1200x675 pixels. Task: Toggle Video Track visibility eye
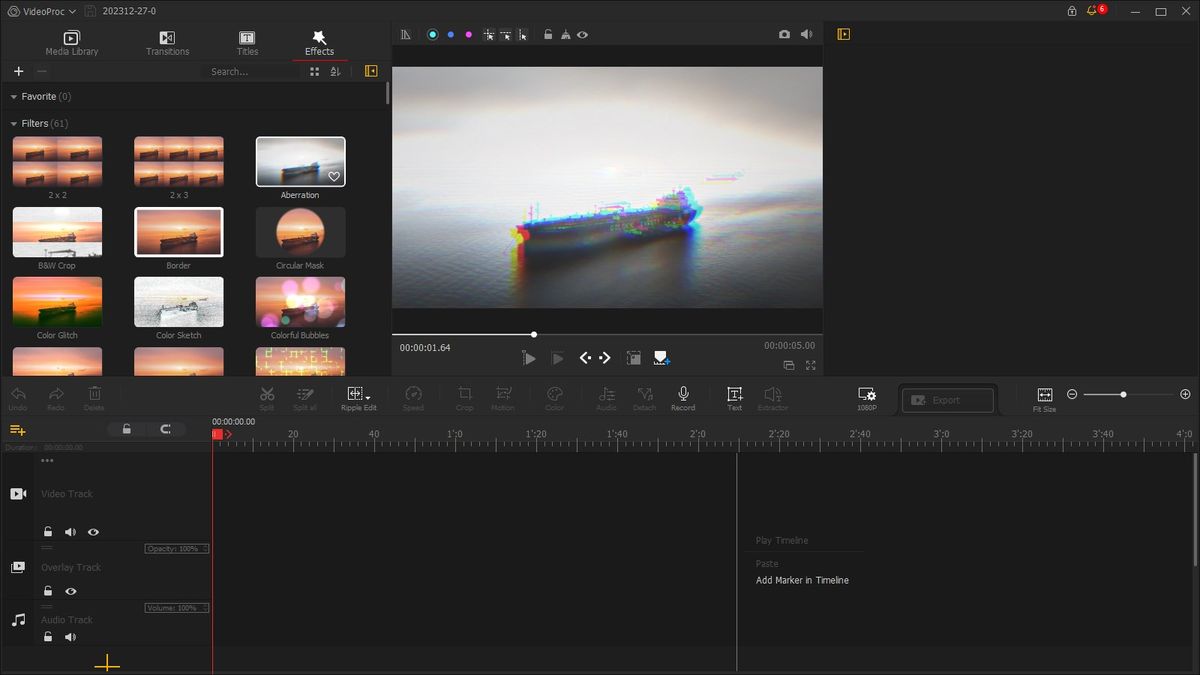coord(93,532)
